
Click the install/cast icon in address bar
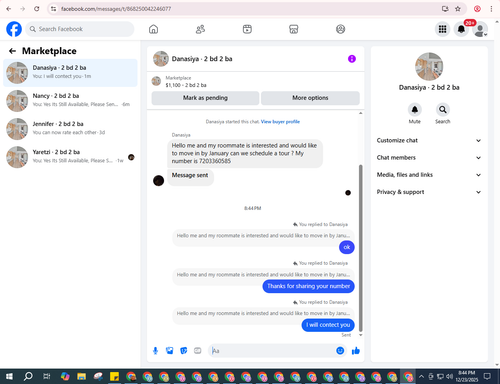[x=445, y=9]
